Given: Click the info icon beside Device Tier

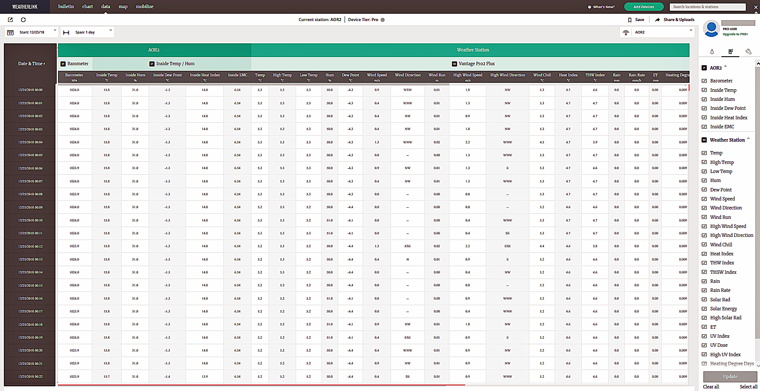Looking at the screenshot, I should [x=382, y=20].
